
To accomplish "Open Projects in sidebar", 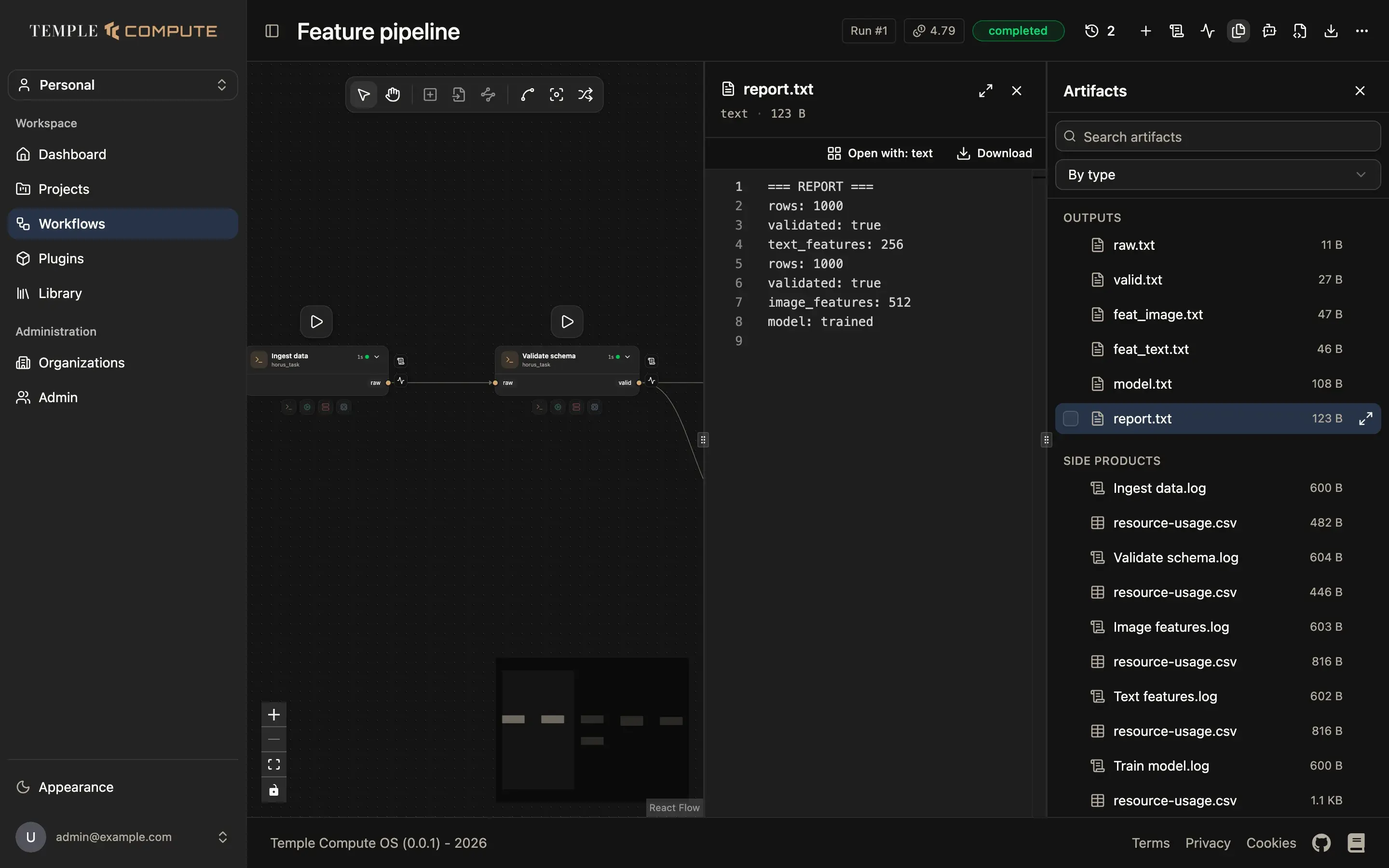I will [123, 189].
